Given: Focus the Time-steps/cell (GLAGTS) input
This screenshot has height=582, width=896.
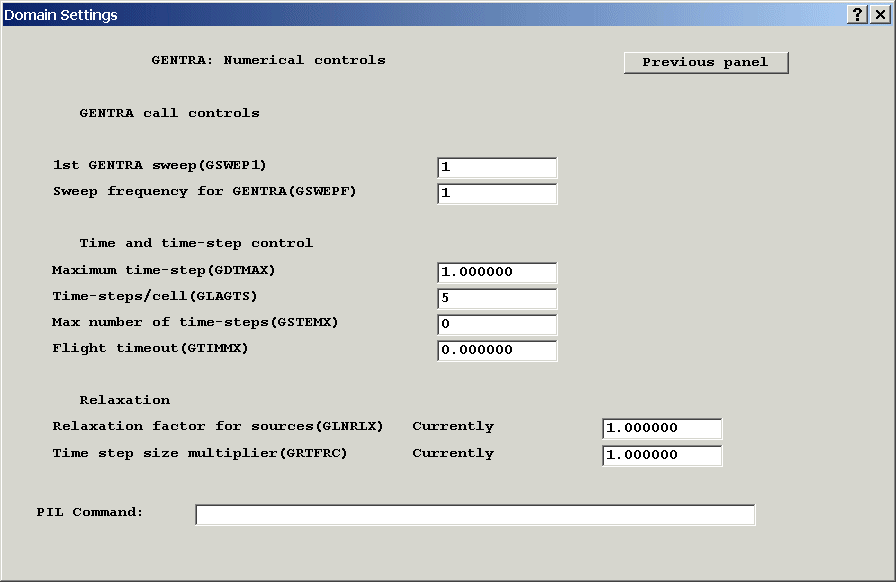Looking at the screenshot, I should (497, 299).
